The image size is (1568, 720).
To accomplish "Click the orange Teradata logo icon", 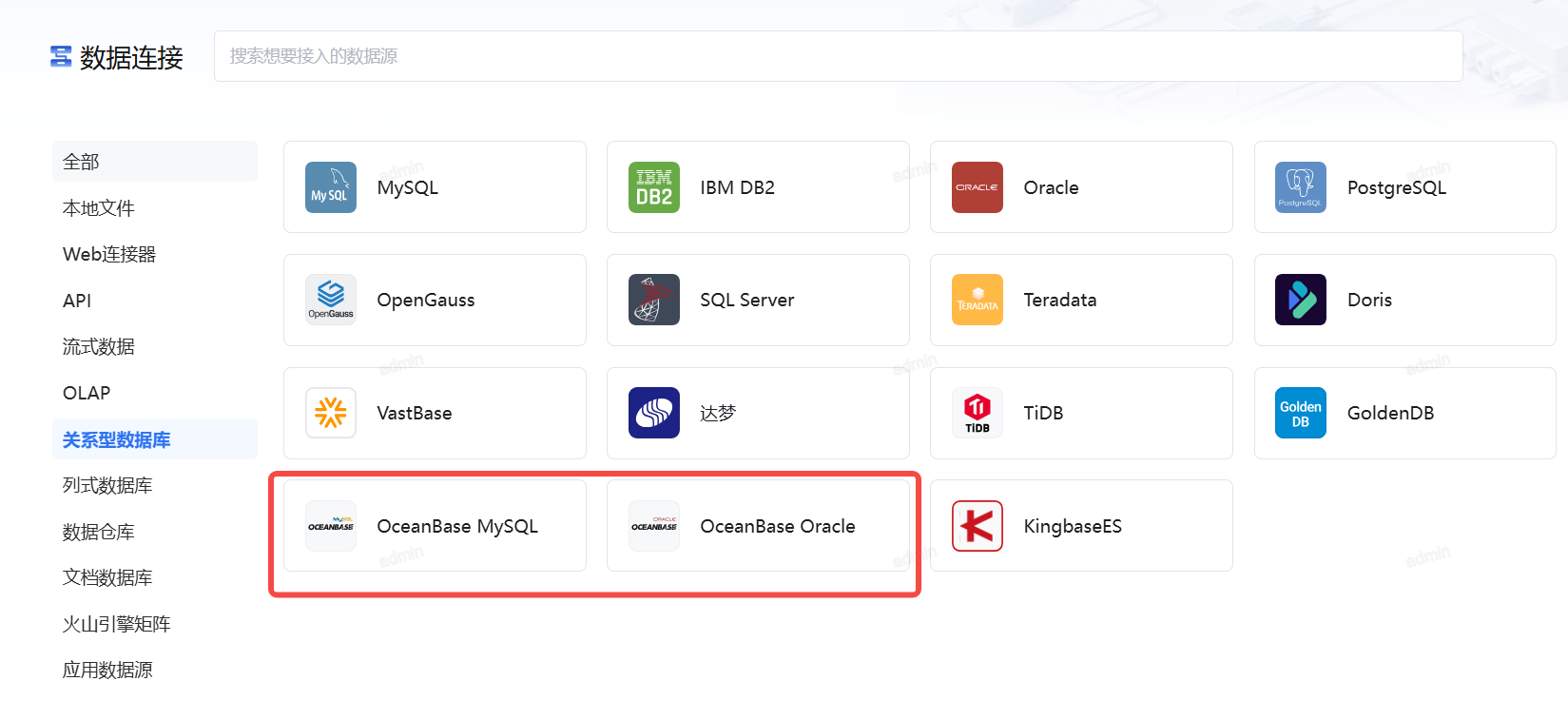I will click(x=978, y=300).
